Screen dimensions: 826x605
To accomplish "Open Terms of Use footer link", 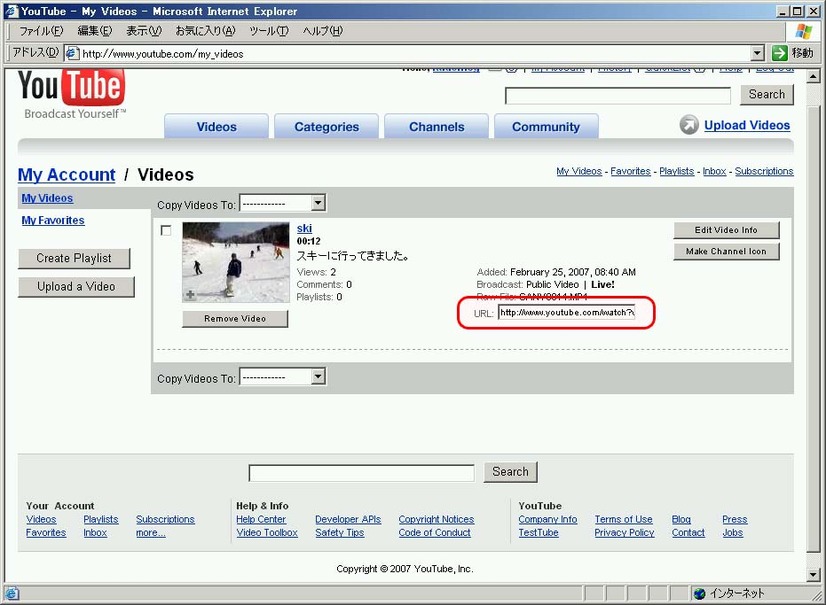I will click(x=623, y=519).
